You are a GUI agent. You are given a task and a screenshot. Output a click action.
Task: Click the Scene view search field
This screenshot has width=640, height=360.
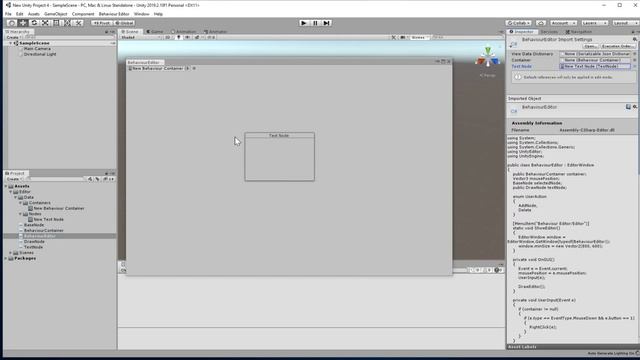(467, 37)
